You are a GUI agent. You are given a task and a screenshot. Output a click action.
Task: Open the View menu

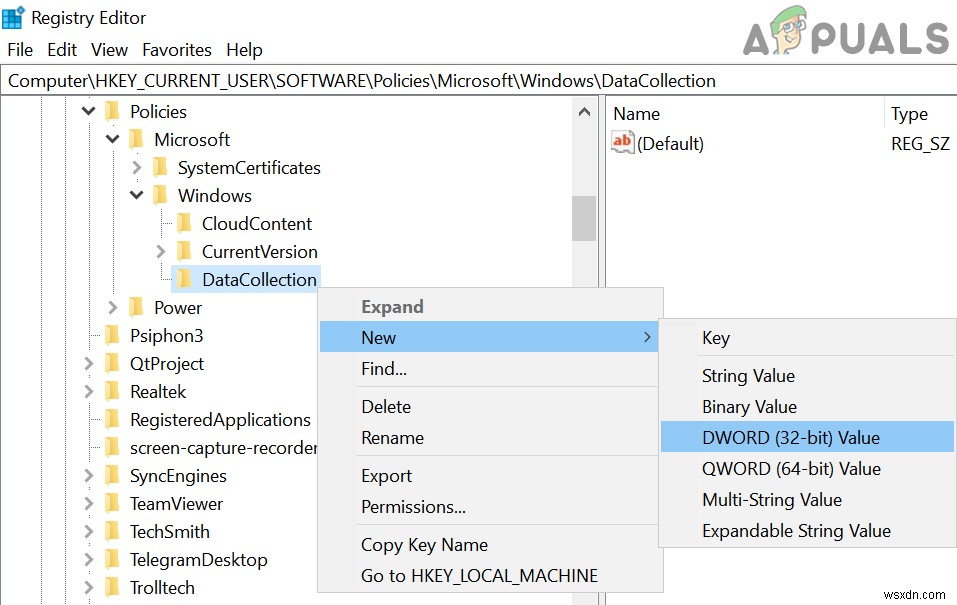tap(109, 49)
